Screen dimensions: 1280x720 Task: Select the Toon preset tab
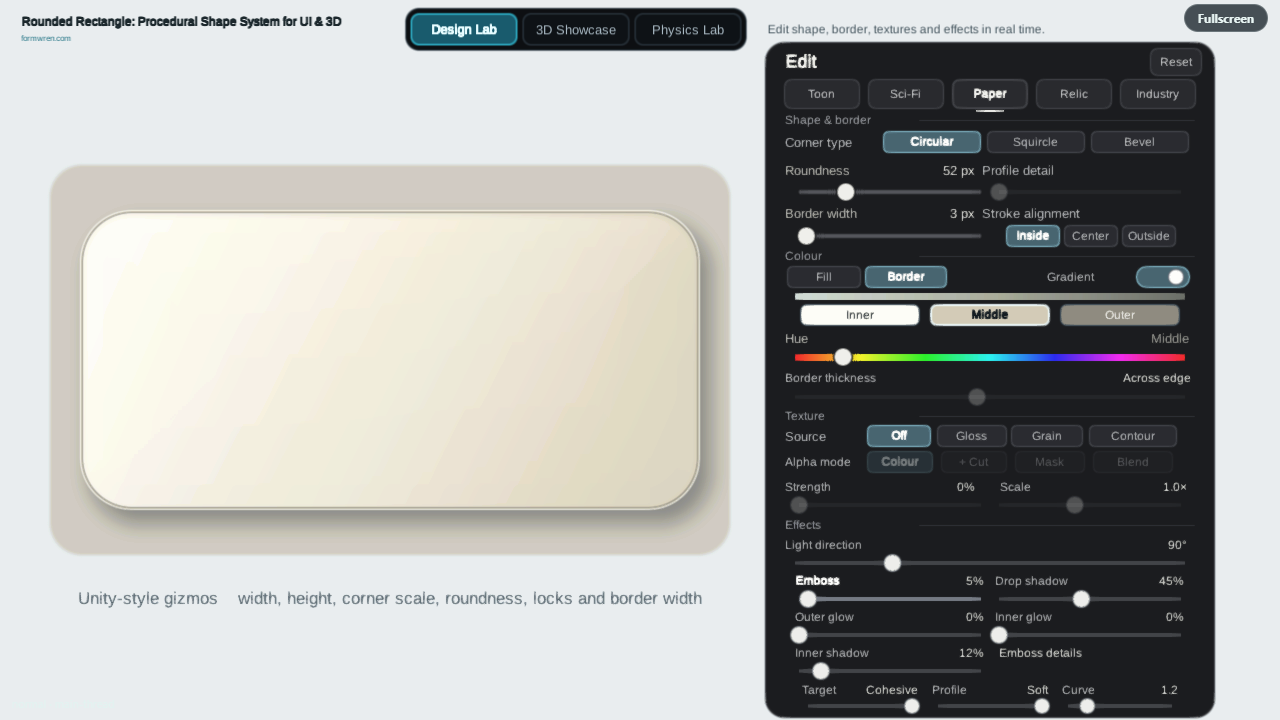pyautogui.click(x=821, y=94)
